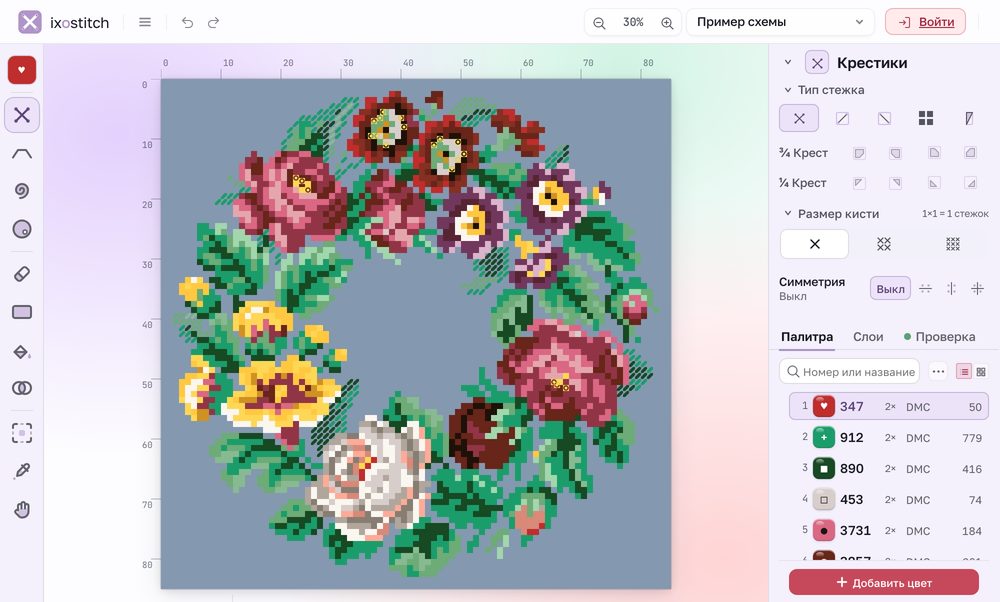Activate the dashed selection marquee tool
1000x602 pixels.
coord(22,433)
